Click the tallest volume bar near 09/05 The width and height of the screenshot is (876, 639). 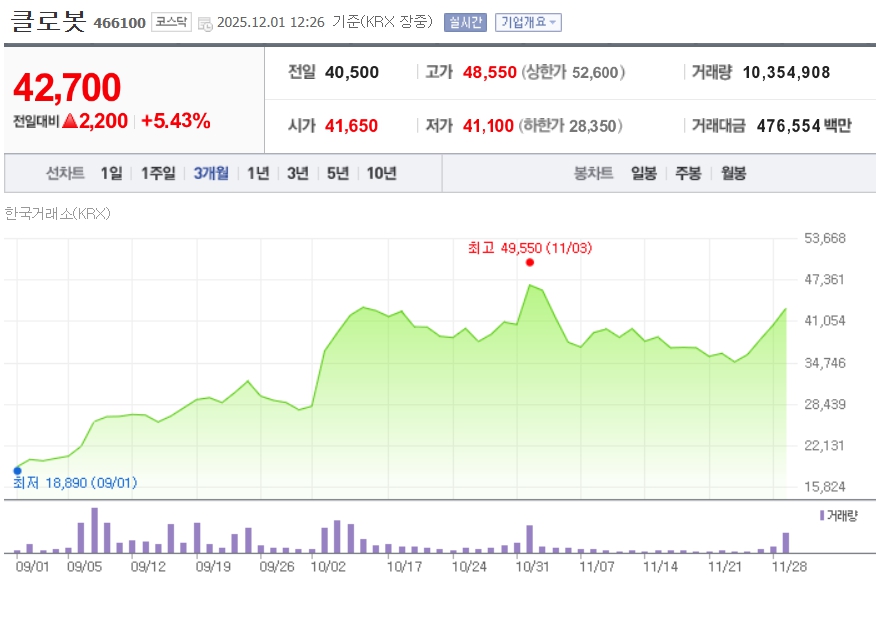pos(95,531)
